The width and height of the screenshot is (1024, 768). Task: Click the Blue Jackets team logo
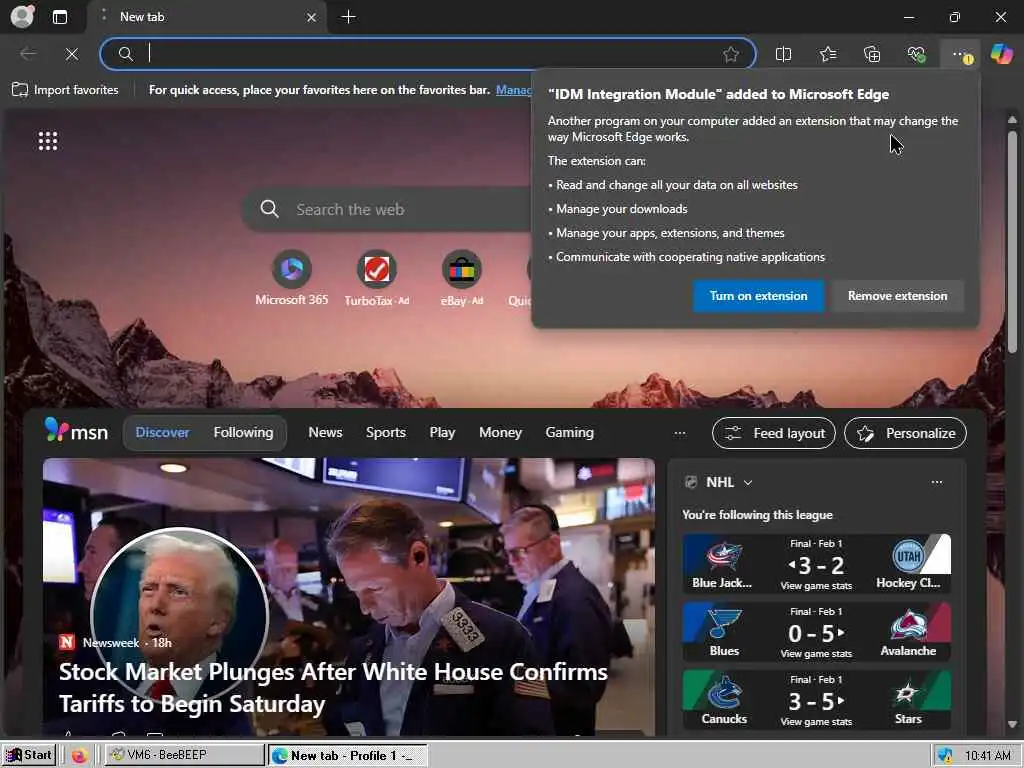(722, 556)
